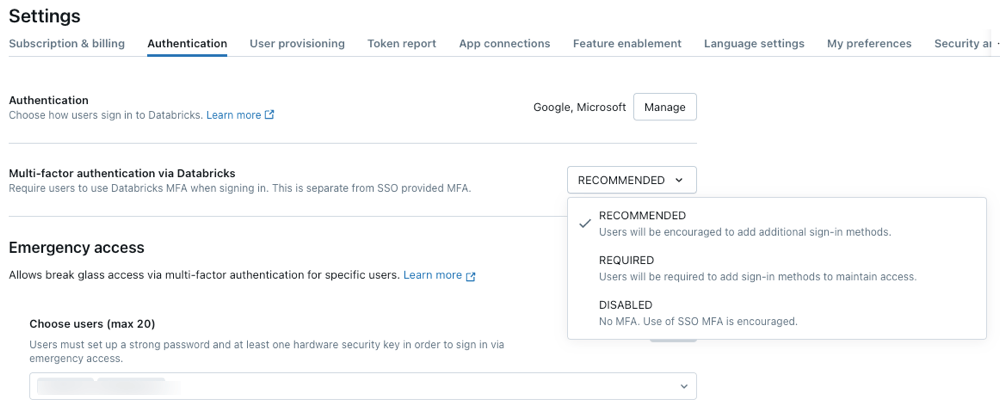1000x418 pixels.
Task: Click chevron arrow in RECOMMENDED dropdown button
Action: coord(679,180)
